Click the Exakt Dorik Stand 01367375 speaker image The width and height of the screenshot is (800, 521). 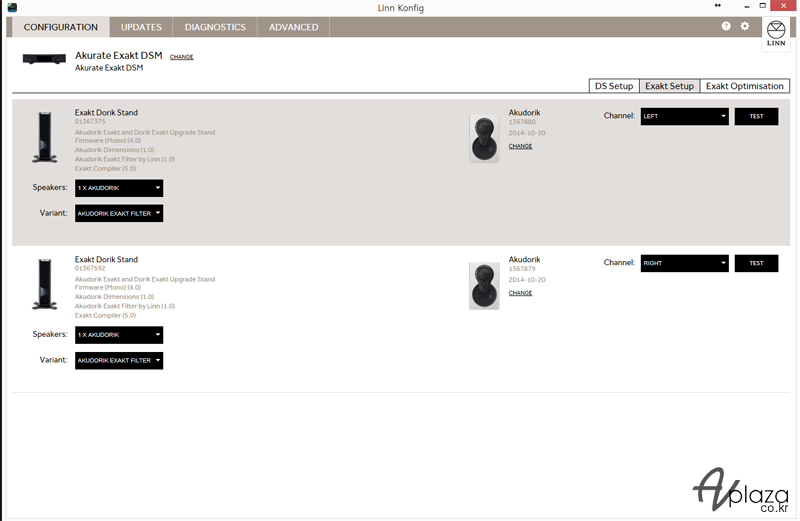click(x=45, y=138)
